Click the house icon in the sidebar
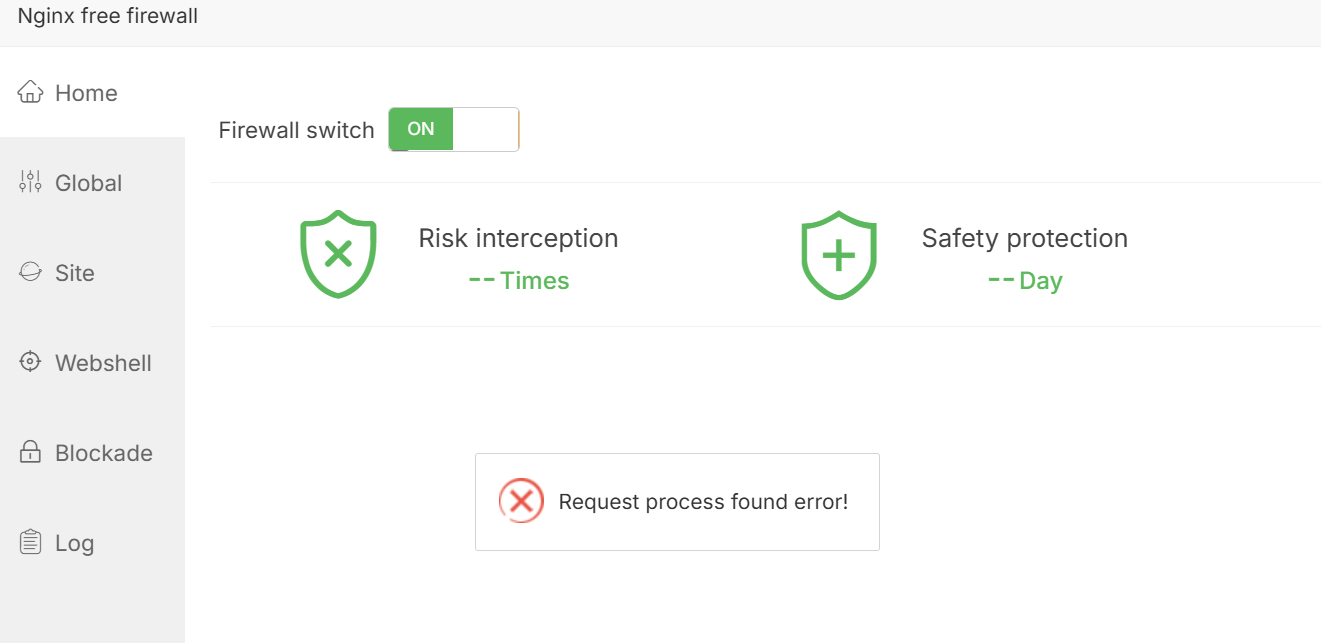Screen dimensions: 1321x643 pos(31,92)
